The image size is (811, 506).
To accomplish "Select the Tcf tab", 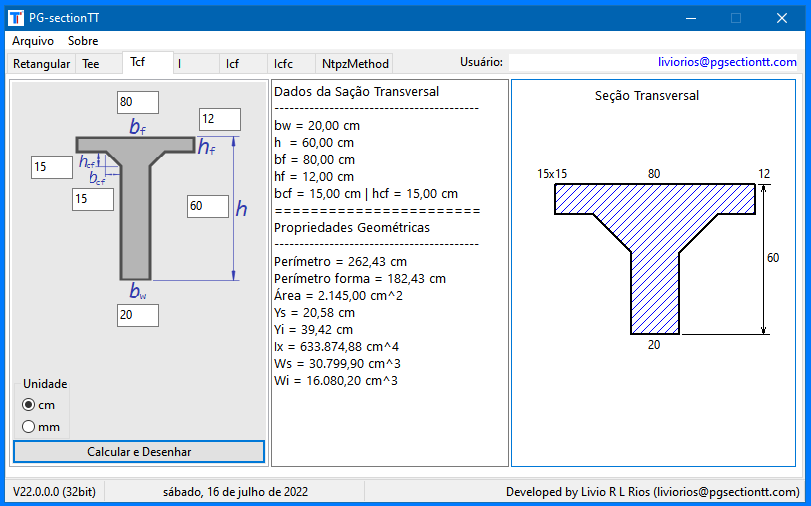I will [x=147, y=62].
